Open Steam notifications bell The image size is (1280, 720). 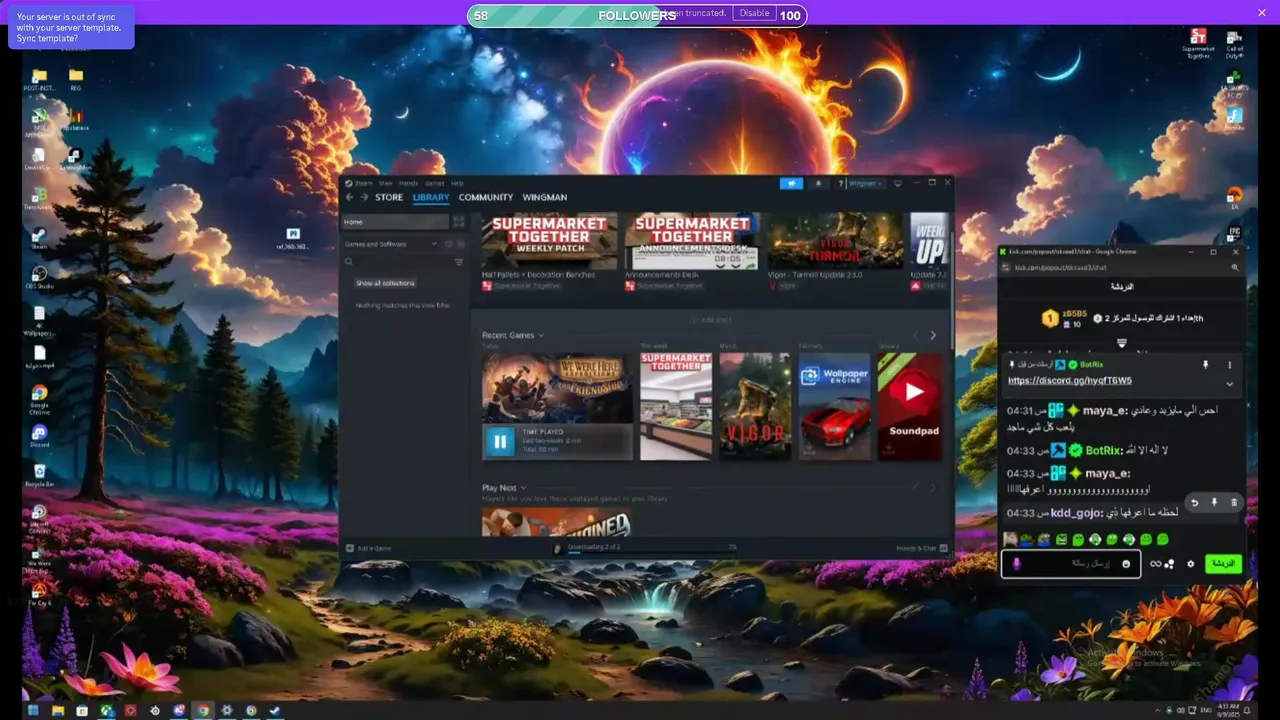click(819, 183)
